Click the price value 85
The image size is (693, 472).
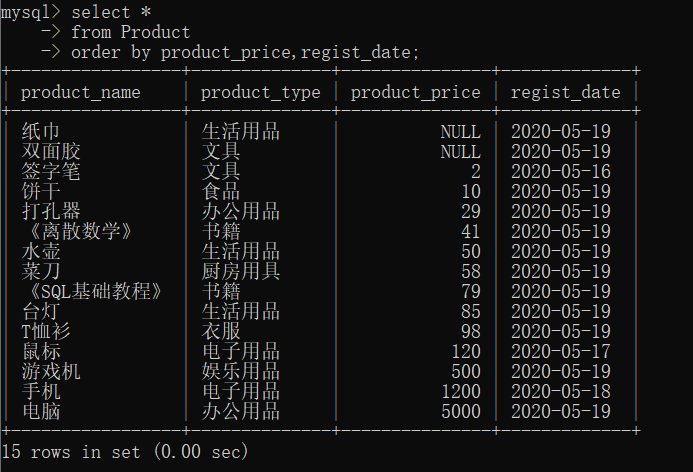(471, 311)
